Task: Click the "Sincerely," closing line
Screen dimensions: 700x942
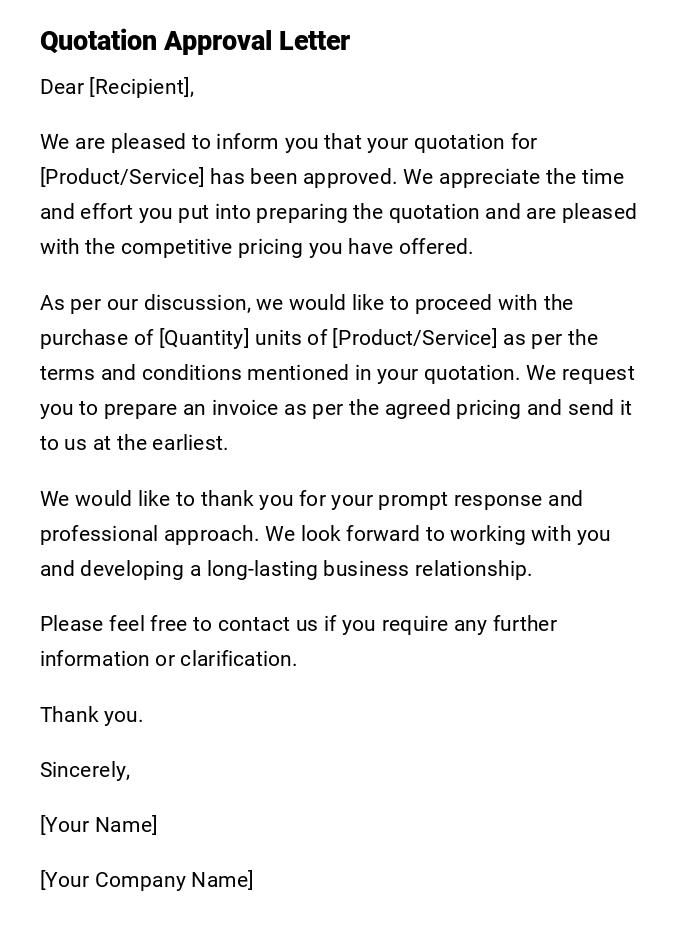Action: pos(85,770)
